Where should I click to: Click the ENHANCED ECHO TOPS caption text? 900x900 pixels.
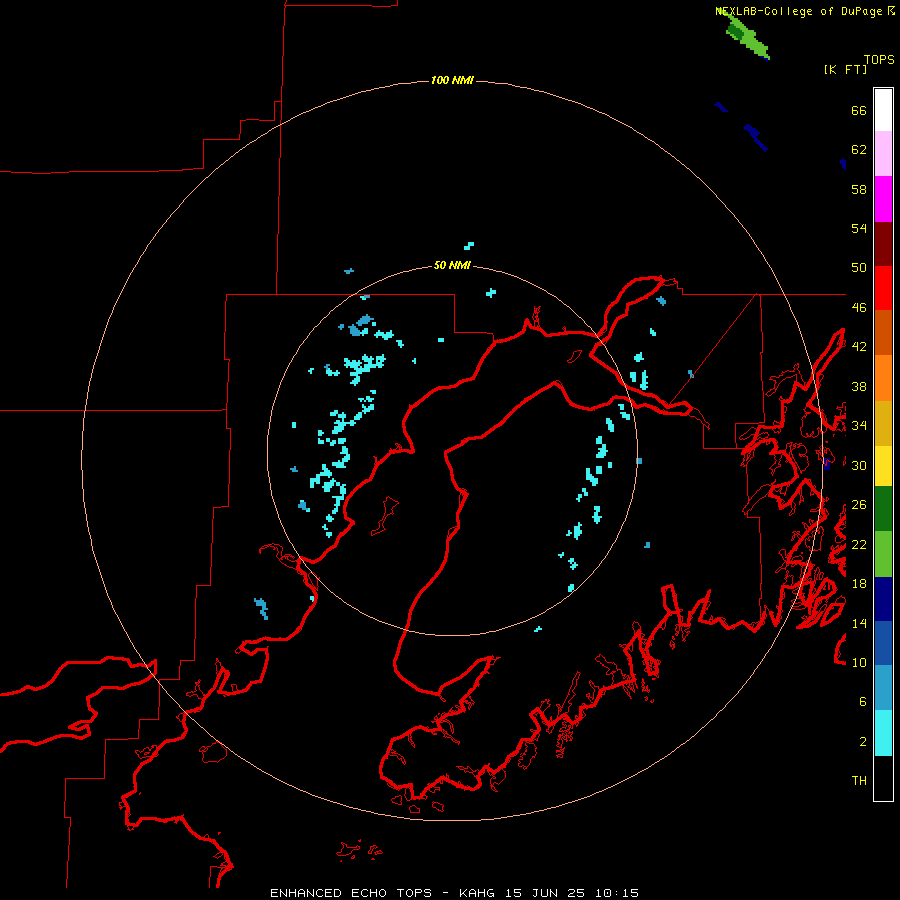pos(351,893)
